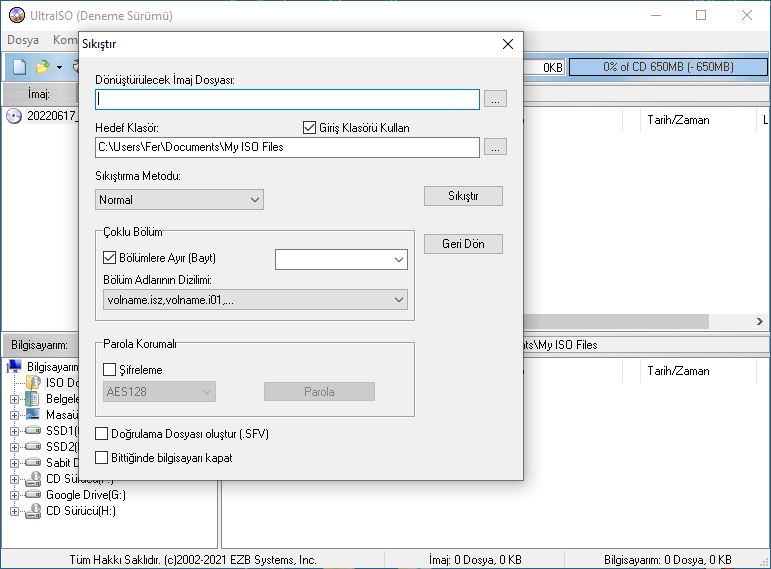This screenshot has width=771, height=569.
Task: Click the ISO Documents folder icon in tree
Action: [33, 382]
